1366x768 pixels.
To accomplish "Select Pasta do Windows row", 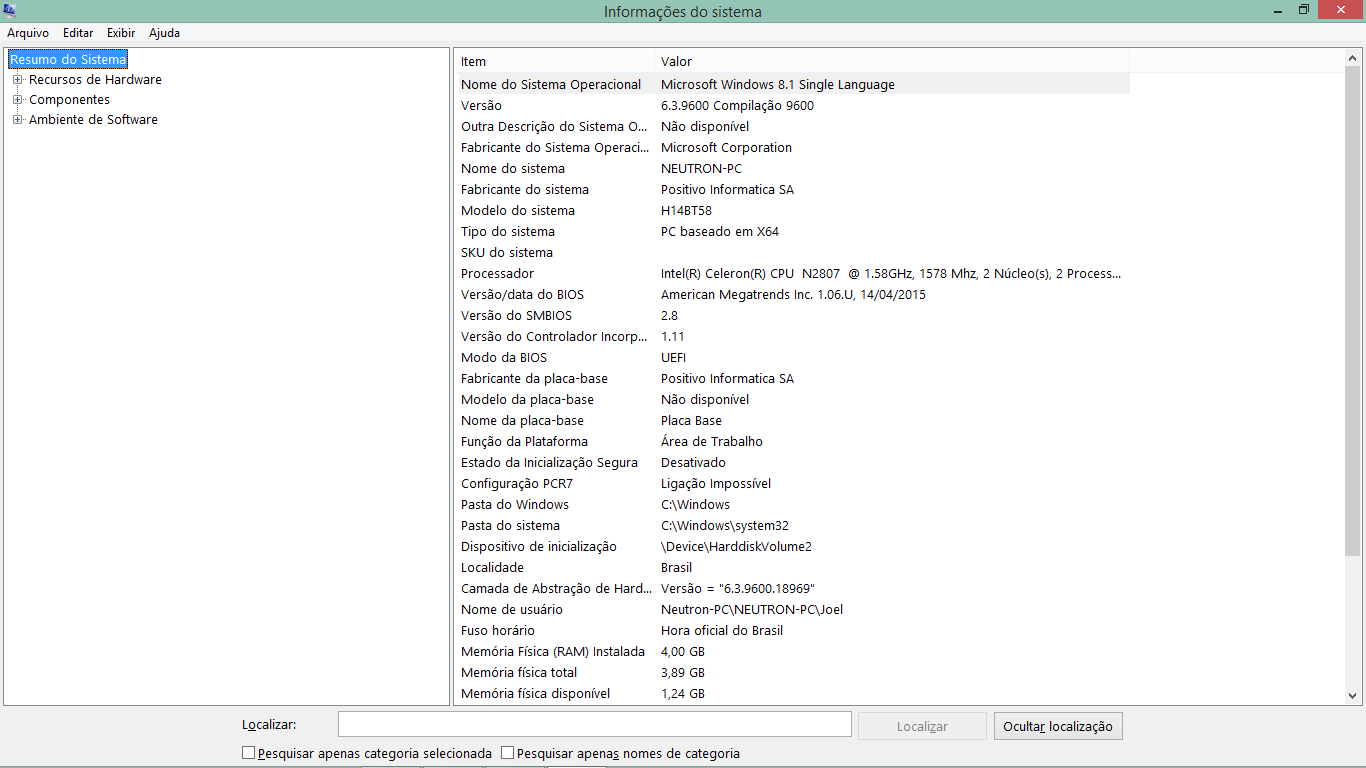I will tap(793, 505).
